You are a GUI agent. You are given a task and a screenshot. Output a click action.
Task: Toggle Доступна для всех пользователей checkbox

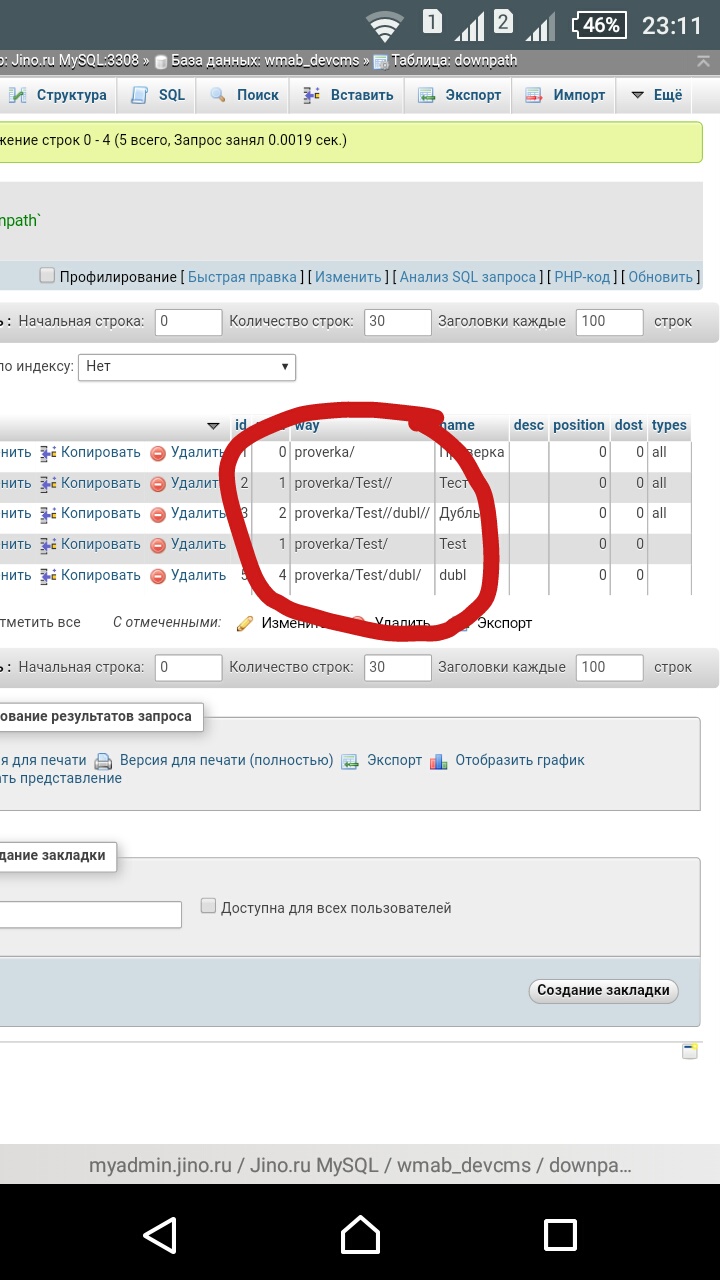[208, 906]
